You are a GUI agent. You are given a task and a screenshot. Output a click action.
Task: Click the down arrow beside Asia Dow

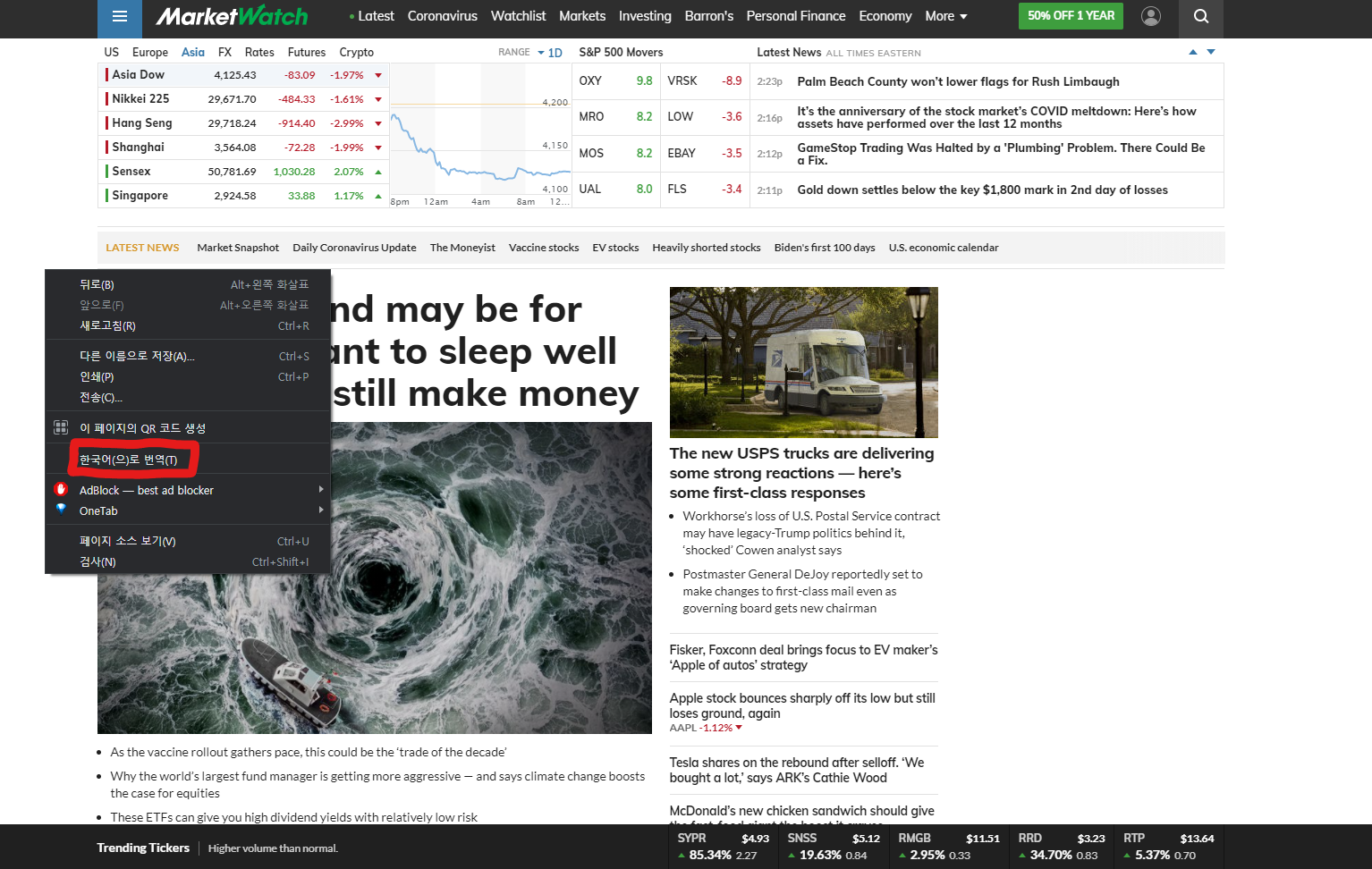coord(378,75)
